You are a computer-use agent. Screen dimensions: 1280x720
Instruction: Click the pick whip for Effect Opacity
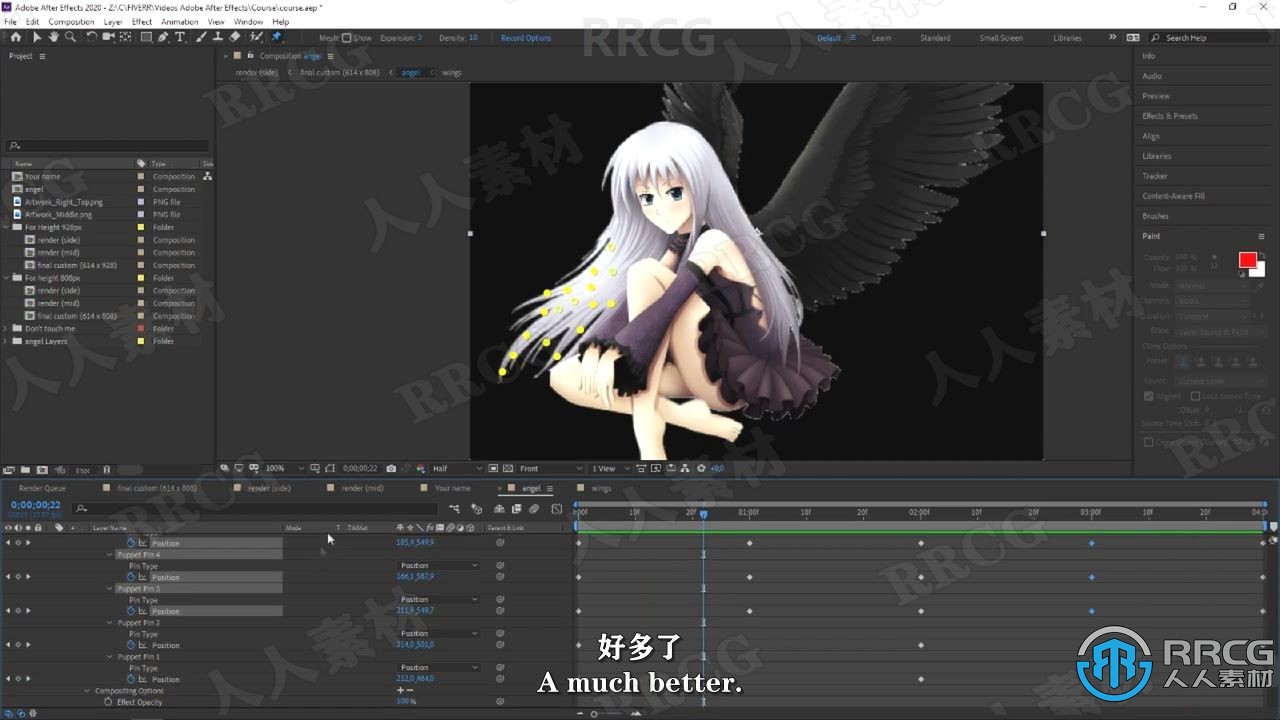point(500,702)
